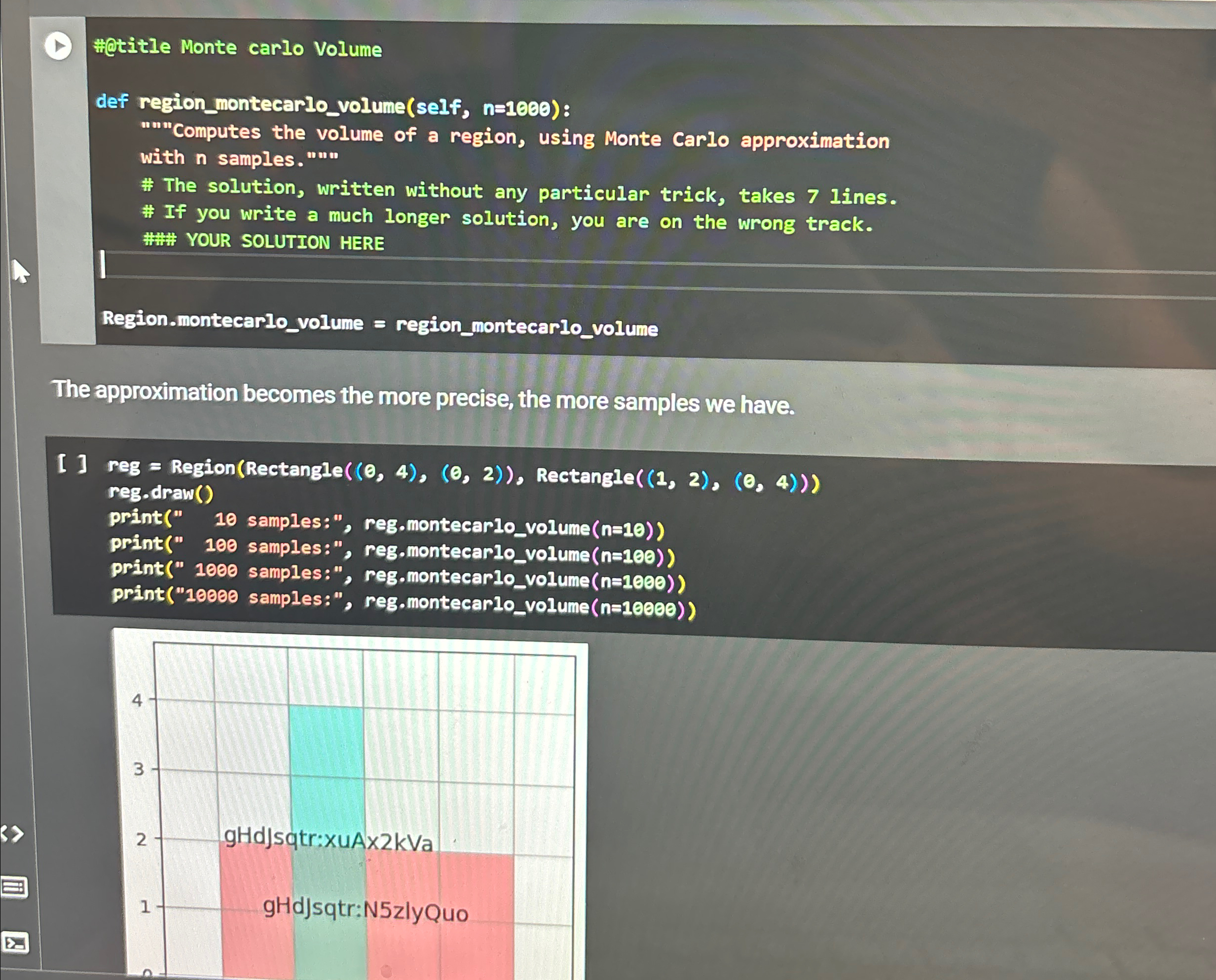Click the def region_montecarlo_volume line

tap(333, 105)
